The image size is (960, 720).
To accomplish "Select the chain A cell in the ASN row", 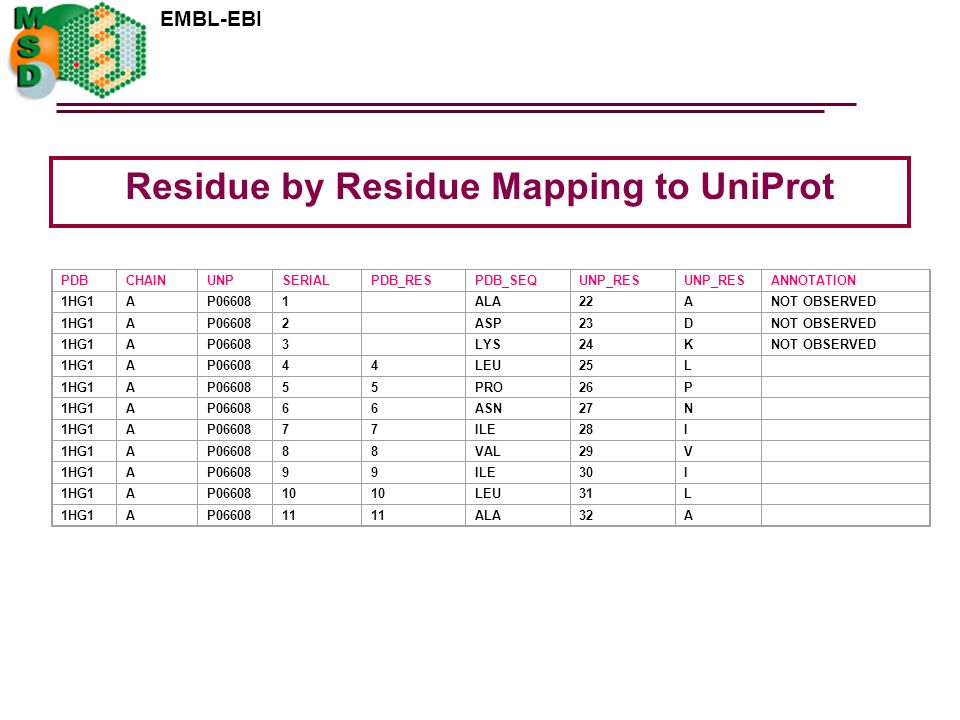I will [x=130, y=408].
